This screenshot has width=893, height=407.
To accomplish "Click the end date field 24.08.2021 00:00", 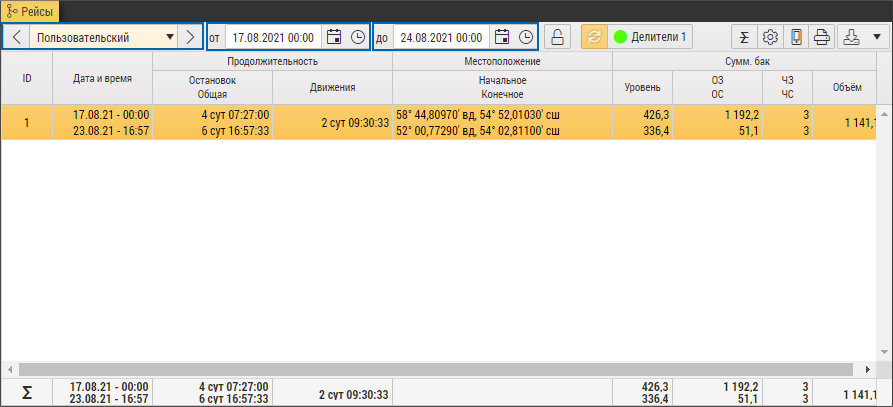I will pyautogui.click(x=441, y=38).
